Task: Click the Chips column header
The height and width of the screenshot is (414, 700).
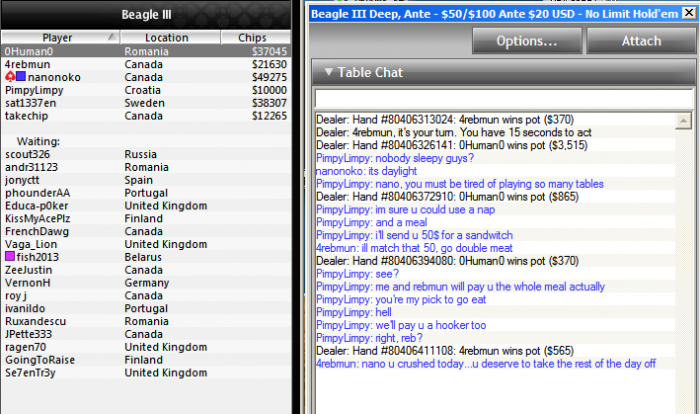Action: coord(255,38)
